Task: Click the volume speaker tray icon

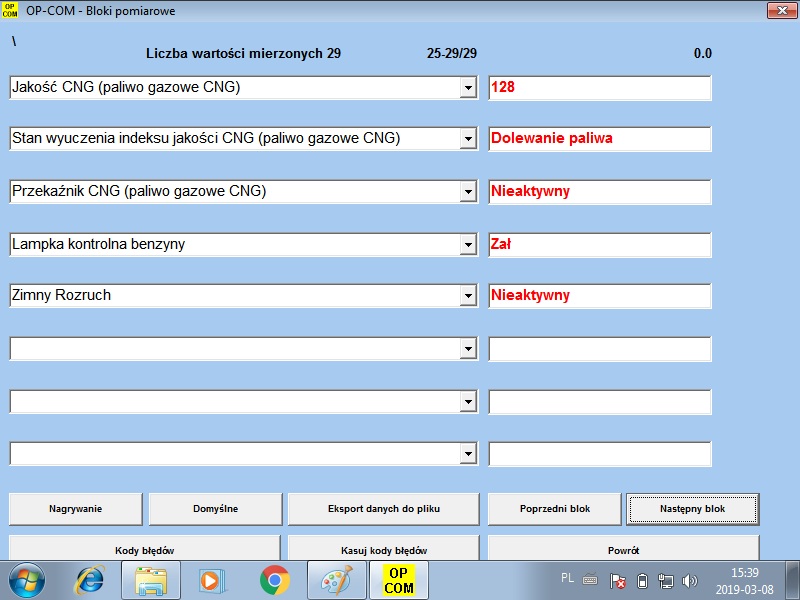Action: click(690, 581)
